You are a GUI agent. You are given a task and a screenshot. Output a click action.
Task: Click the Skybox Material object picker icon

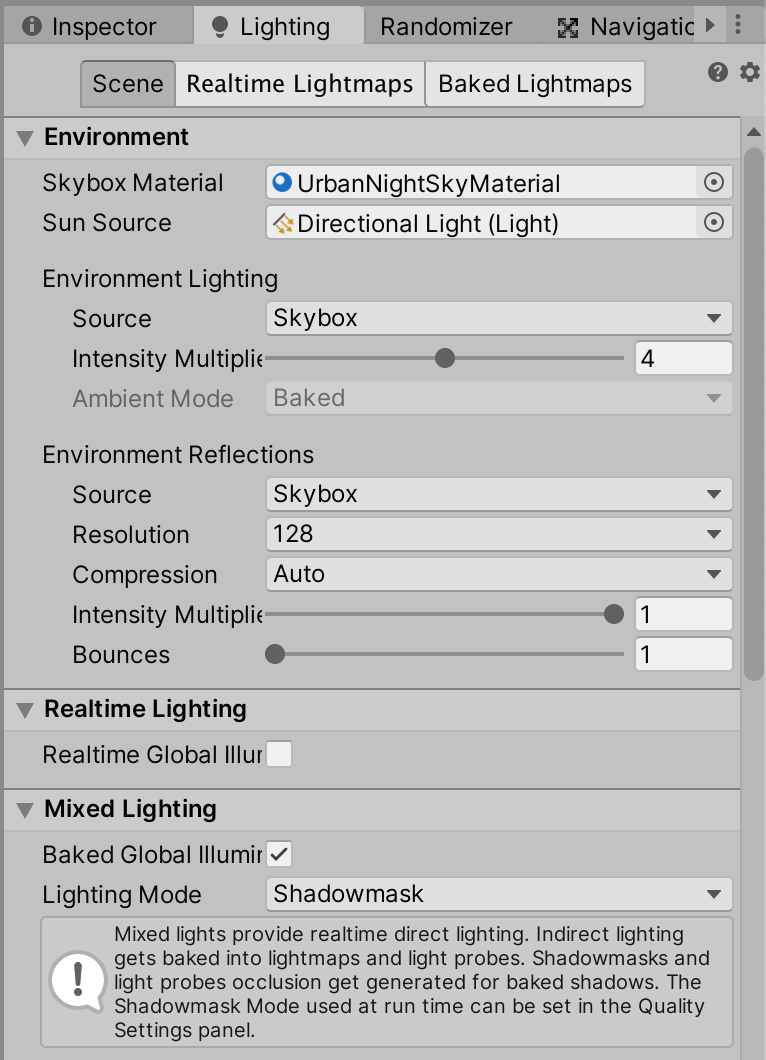pyautogui.click(x=714, y=183)
